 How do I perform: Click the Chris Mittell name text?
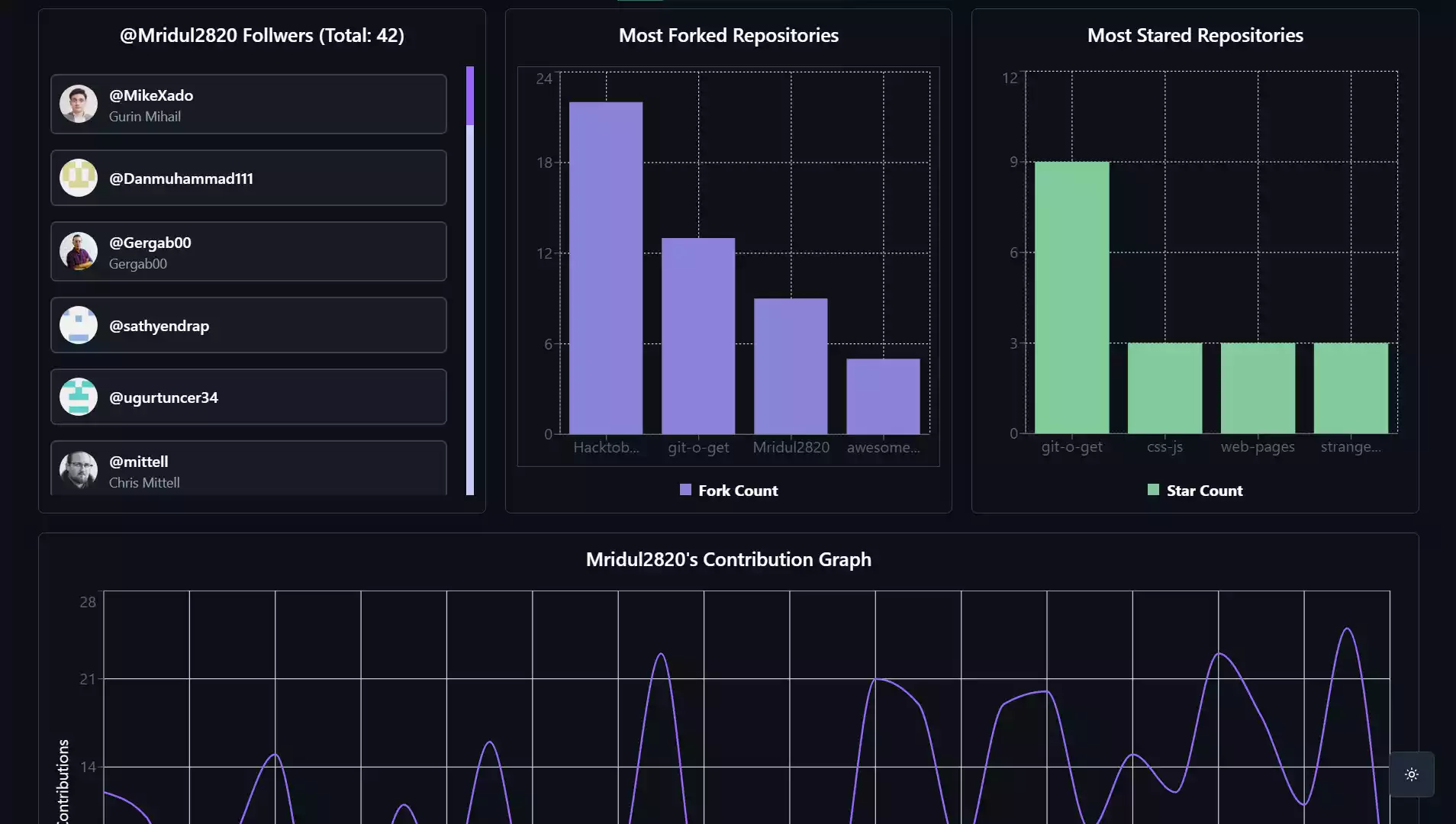[144, 483]
